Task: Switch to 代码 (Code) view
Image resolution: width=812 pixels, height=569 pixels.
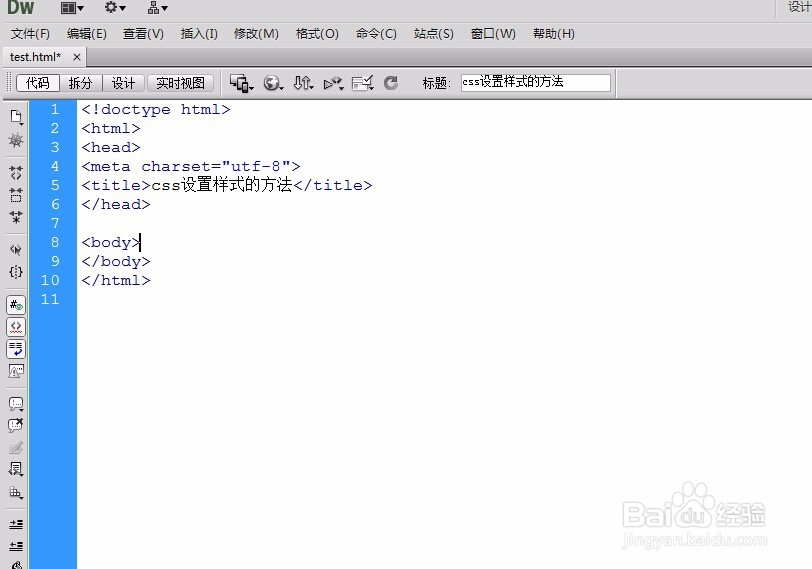Action: click(x=38, y=83)
